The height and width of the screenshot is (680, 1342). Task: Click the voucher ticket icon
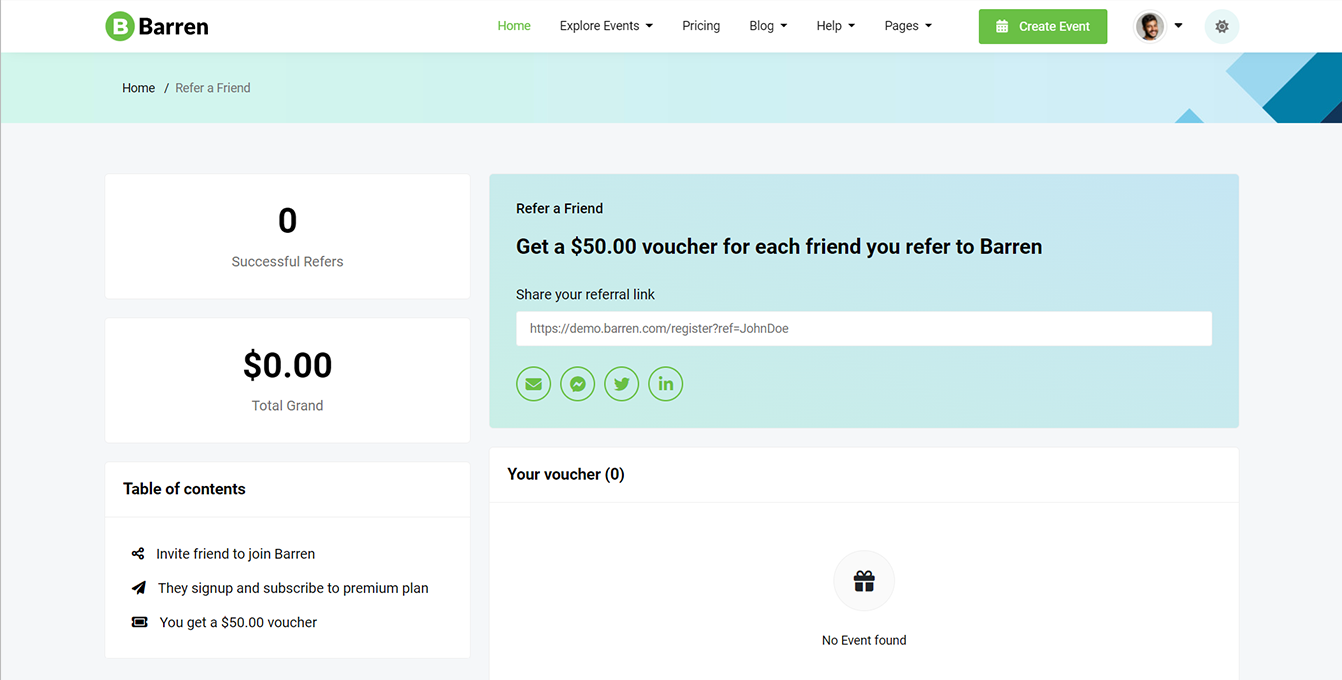pyautogui.click(x=140, y=622)
